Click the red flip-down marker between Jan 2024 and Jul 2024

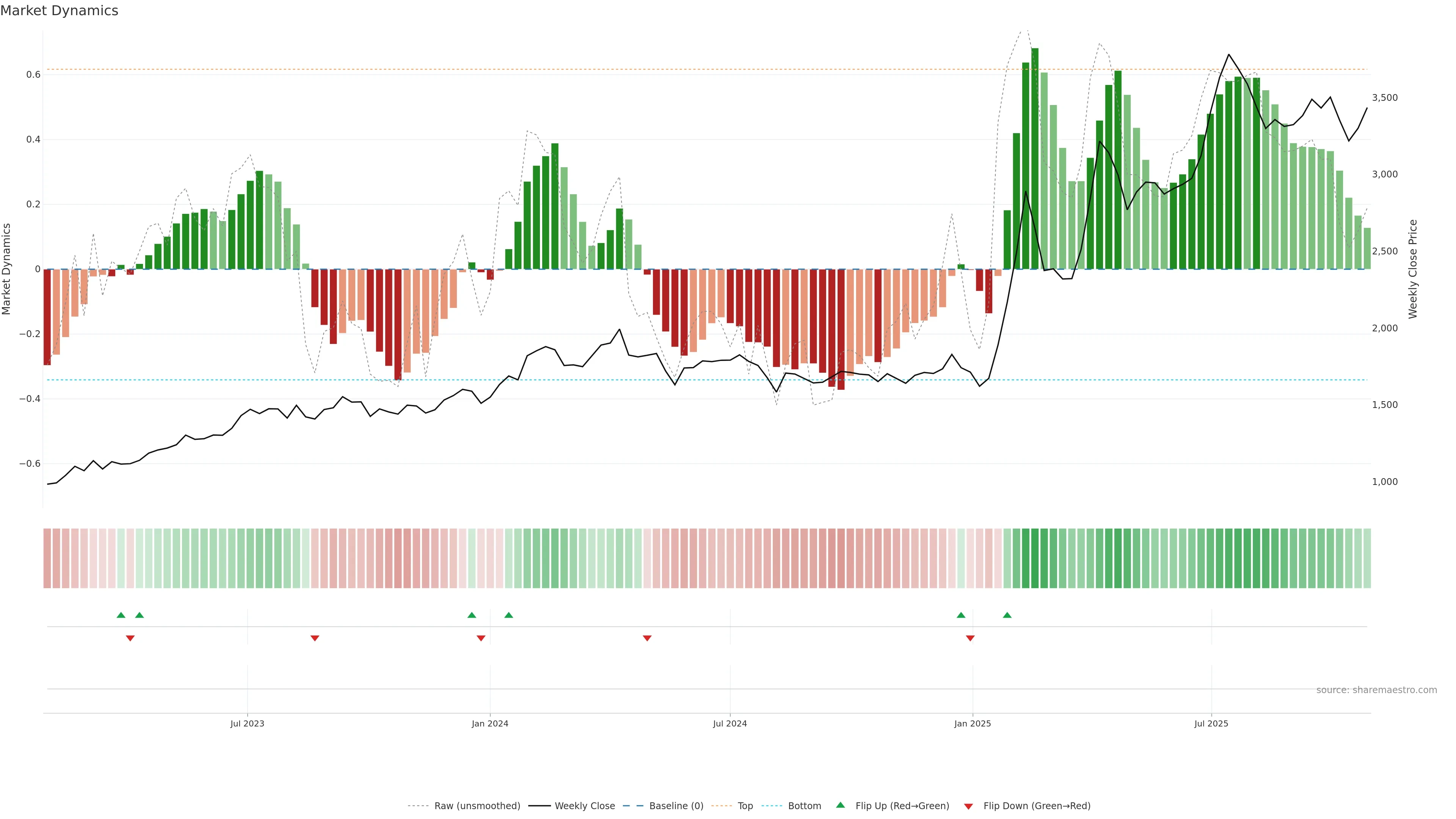pyautogui.click(x=647, y=638)
